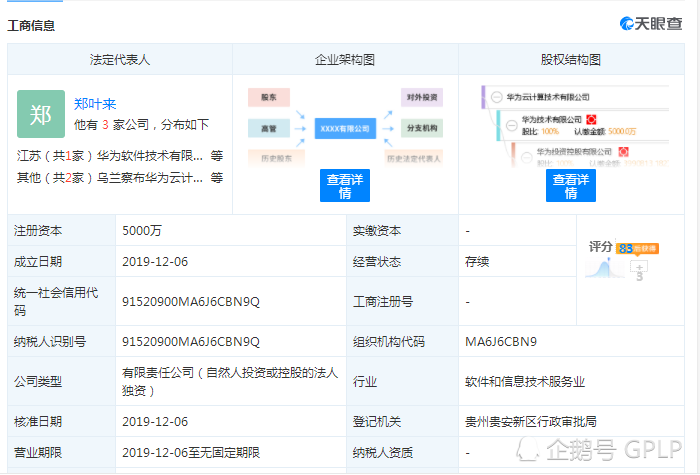This screenshot has height=475, width=700.
Task: Click the red icon beside 华为投资控股有限公司
Action: pos(623,152)
